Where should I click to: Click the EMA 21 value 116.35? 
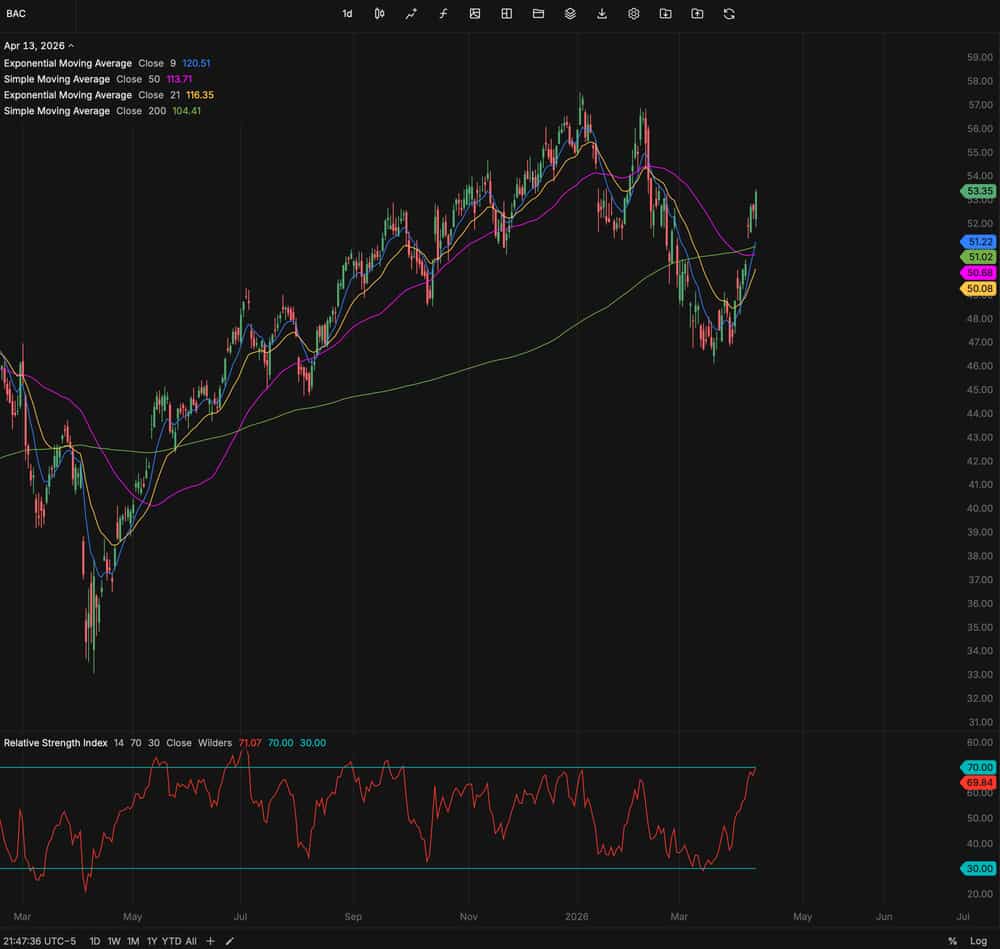(200, 95)
